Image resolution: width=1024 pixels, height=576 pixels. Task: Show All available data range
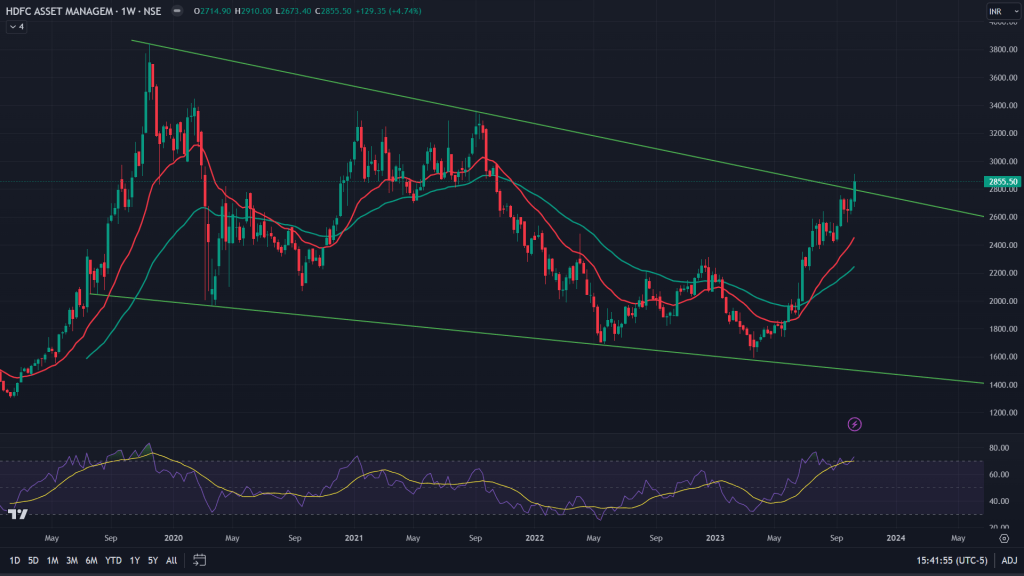click(x=171, y=561)
